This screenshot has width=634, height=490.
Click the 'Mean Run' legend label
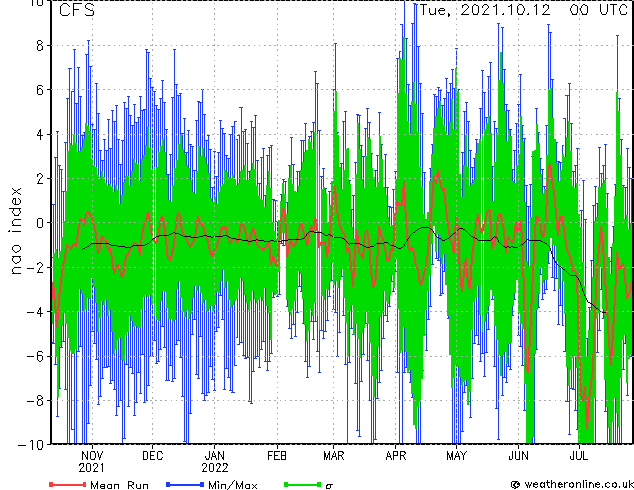[x=119, y=485]
